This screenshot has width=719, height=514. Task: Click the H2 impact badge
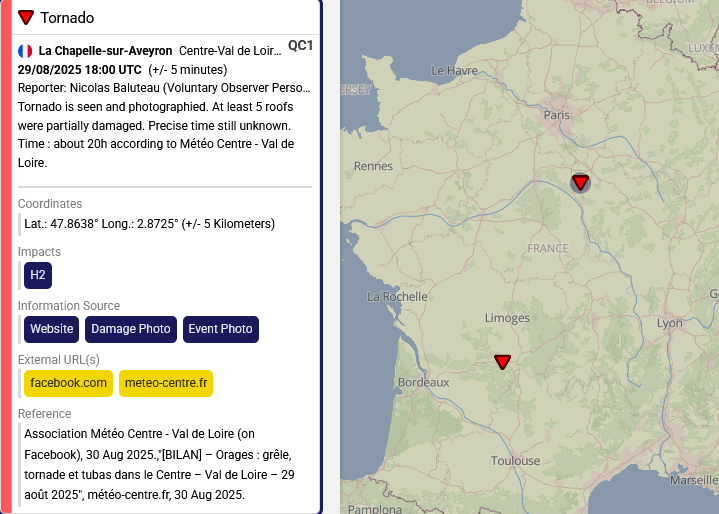click(38, 275)
